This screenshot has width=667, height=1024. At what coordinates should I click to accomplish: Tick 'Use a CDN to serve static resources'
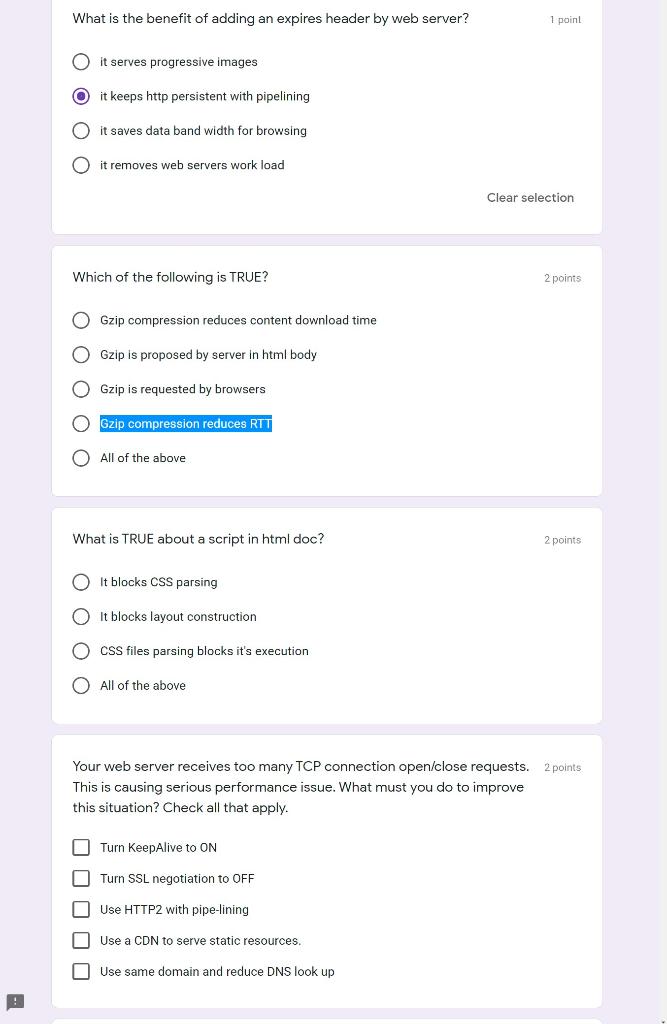pos(81,940)
